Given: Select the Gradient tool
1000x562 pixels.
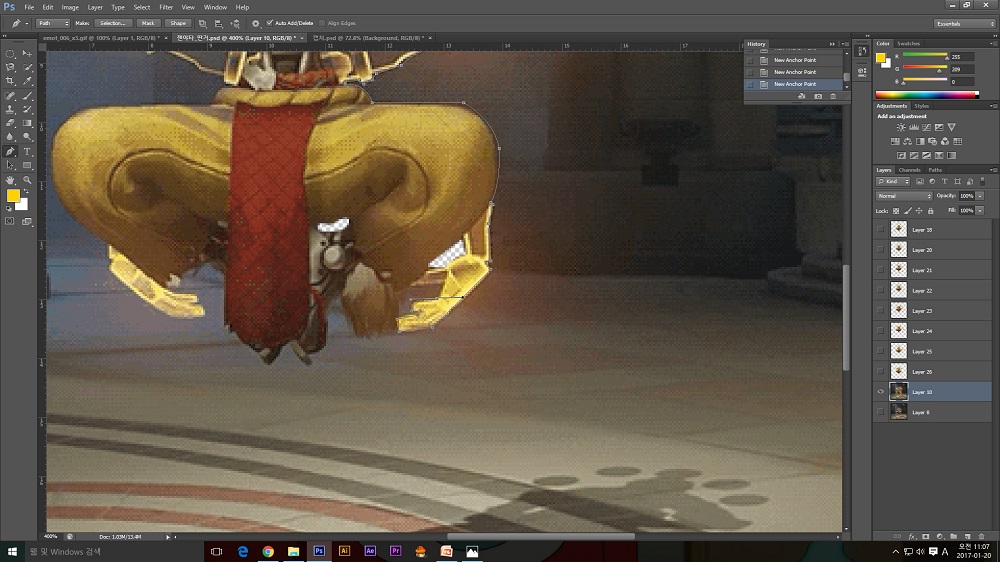Looking at the screenshot, I should [27, 123].
